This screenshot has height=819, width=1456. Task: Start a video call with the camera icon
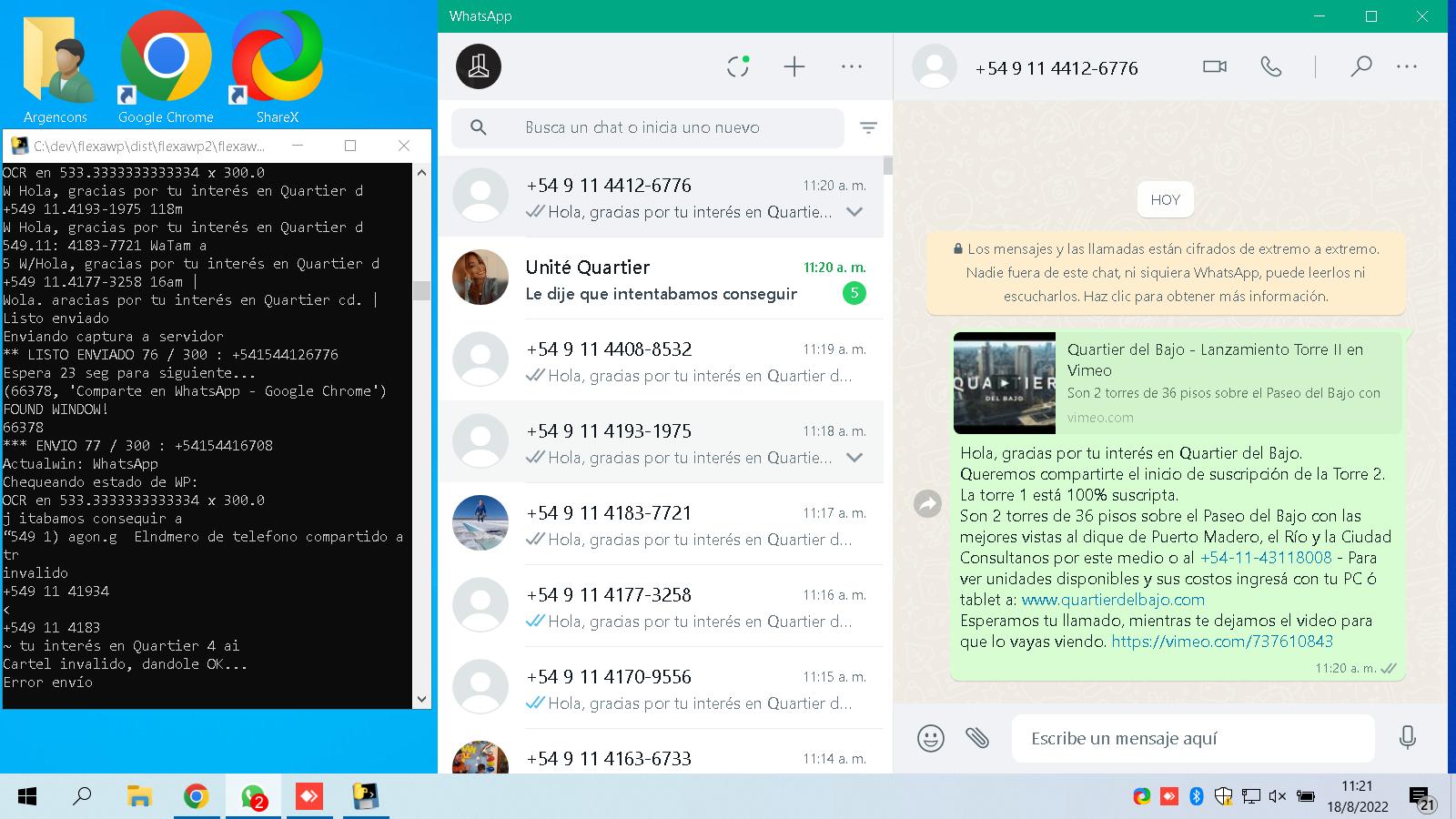(1215, 66)
